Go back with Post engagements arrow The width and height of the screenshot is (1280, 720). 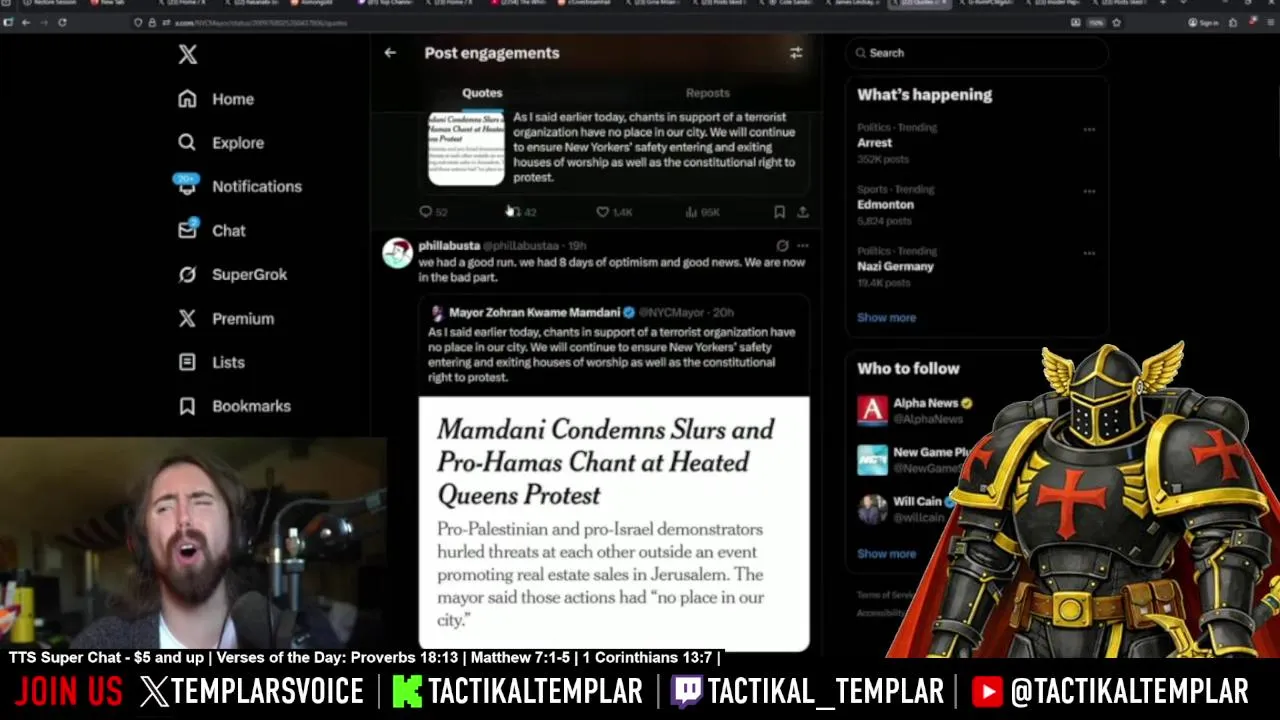[x=390, y=53]
